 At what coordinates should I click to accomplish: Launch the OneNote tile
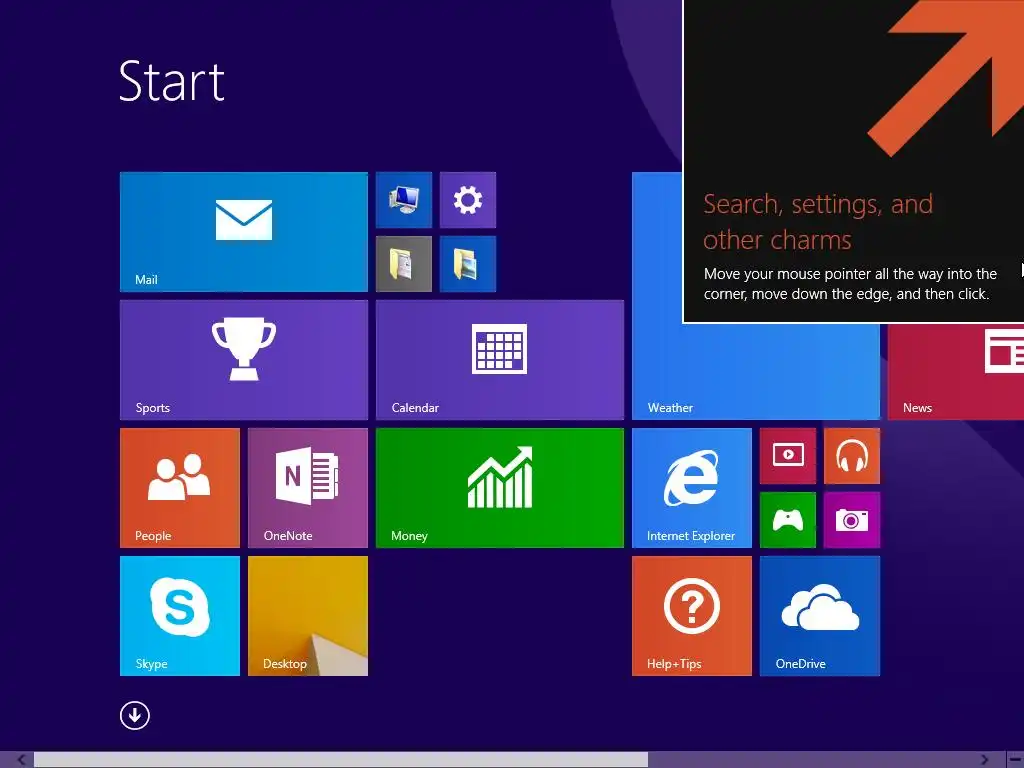(x=308, y=488)
